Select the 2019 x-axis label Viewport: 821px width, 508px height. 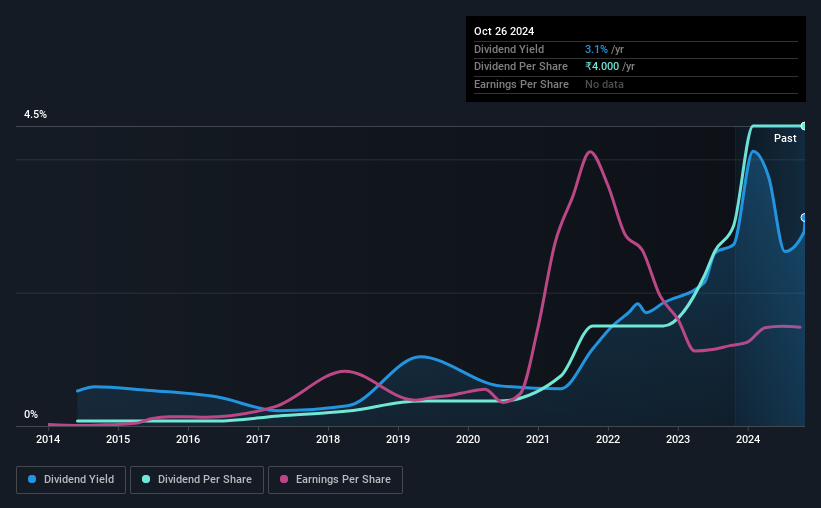coord(398,439)
